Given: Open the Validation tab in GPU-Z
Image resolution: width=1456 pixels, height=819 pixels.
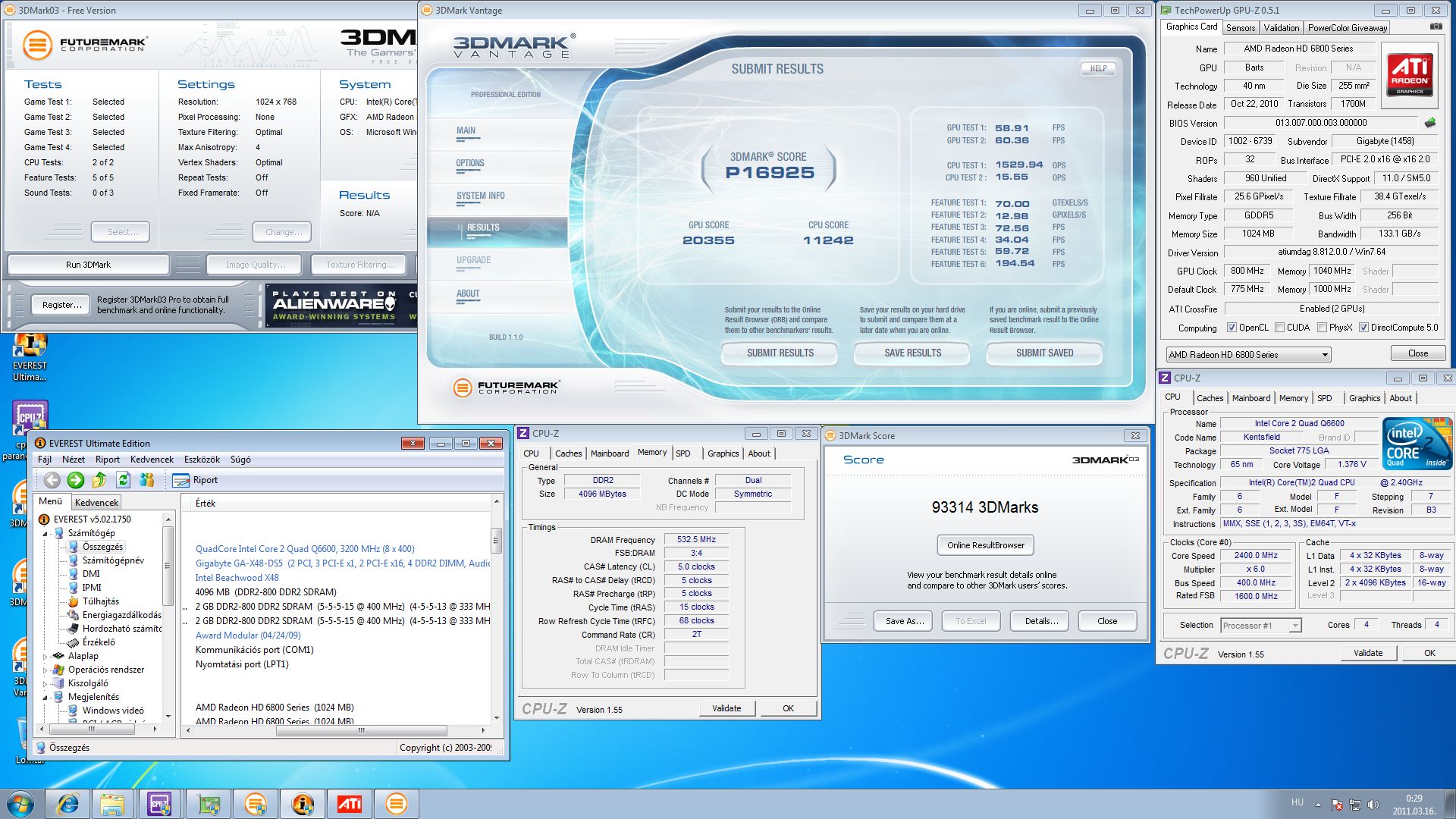Looking at the screenshot, I should pos(1282,27).
